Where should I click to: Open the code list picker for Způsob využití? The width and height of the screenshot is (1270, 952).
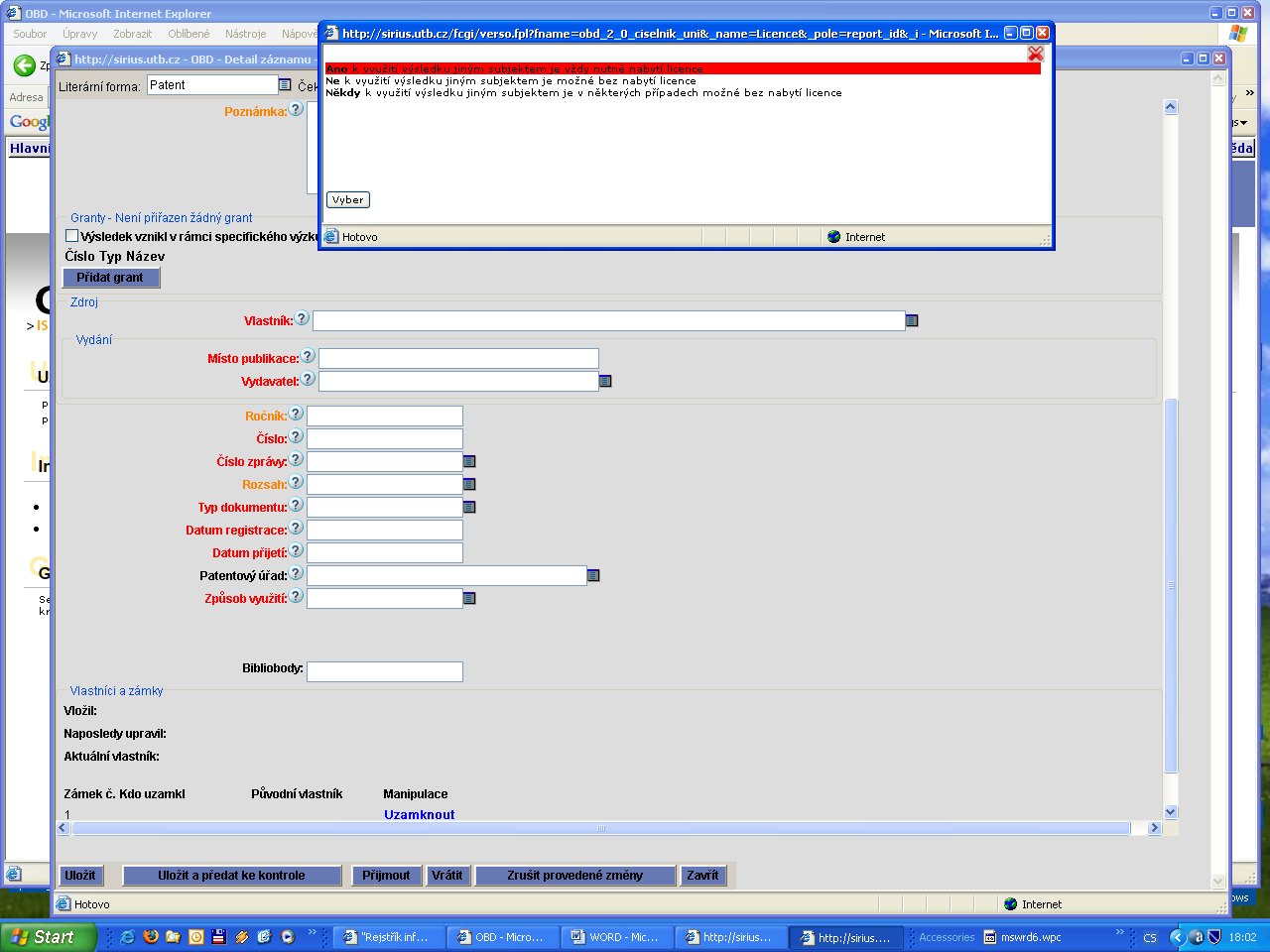(469, 598)
